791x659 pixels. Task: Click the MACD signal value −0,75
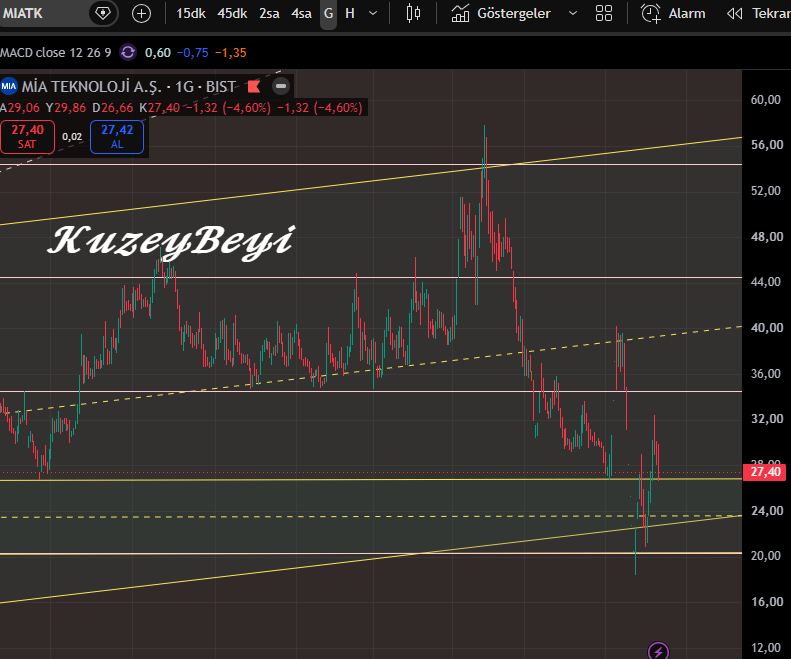click(x=192, y=52)
